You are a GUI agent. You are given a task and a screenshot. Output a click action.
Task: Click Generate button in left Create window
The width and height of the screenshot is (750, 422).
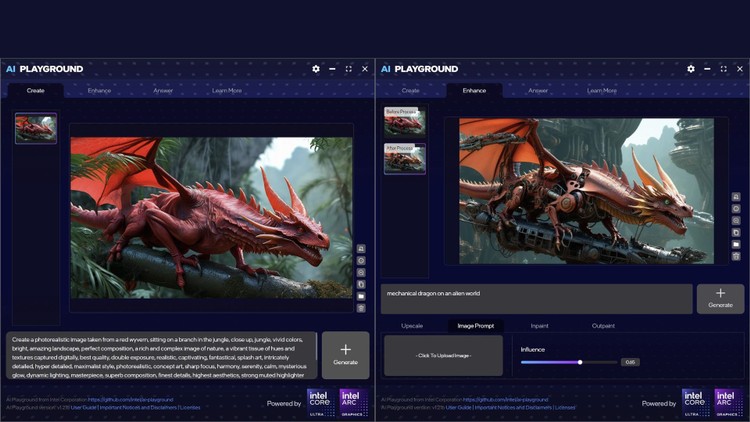[x=345, y=355]
